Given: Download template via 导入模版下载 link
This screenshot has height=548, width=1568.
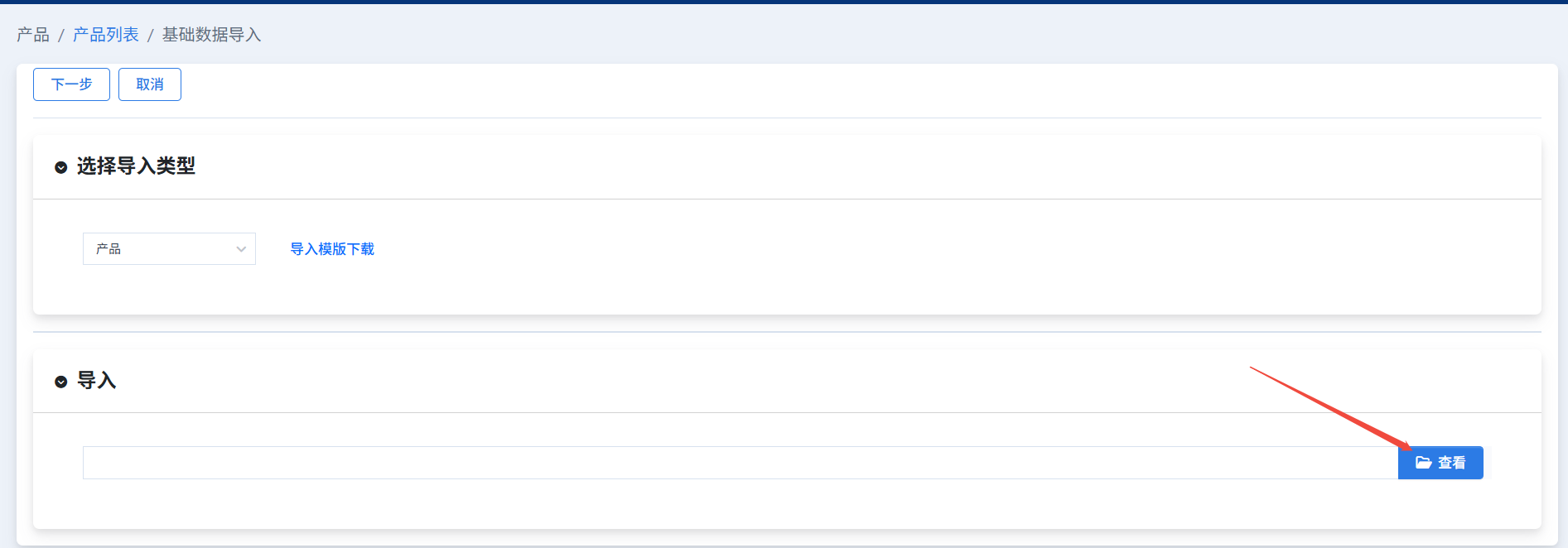Looking at the screenshot, I should pos(332,249).
